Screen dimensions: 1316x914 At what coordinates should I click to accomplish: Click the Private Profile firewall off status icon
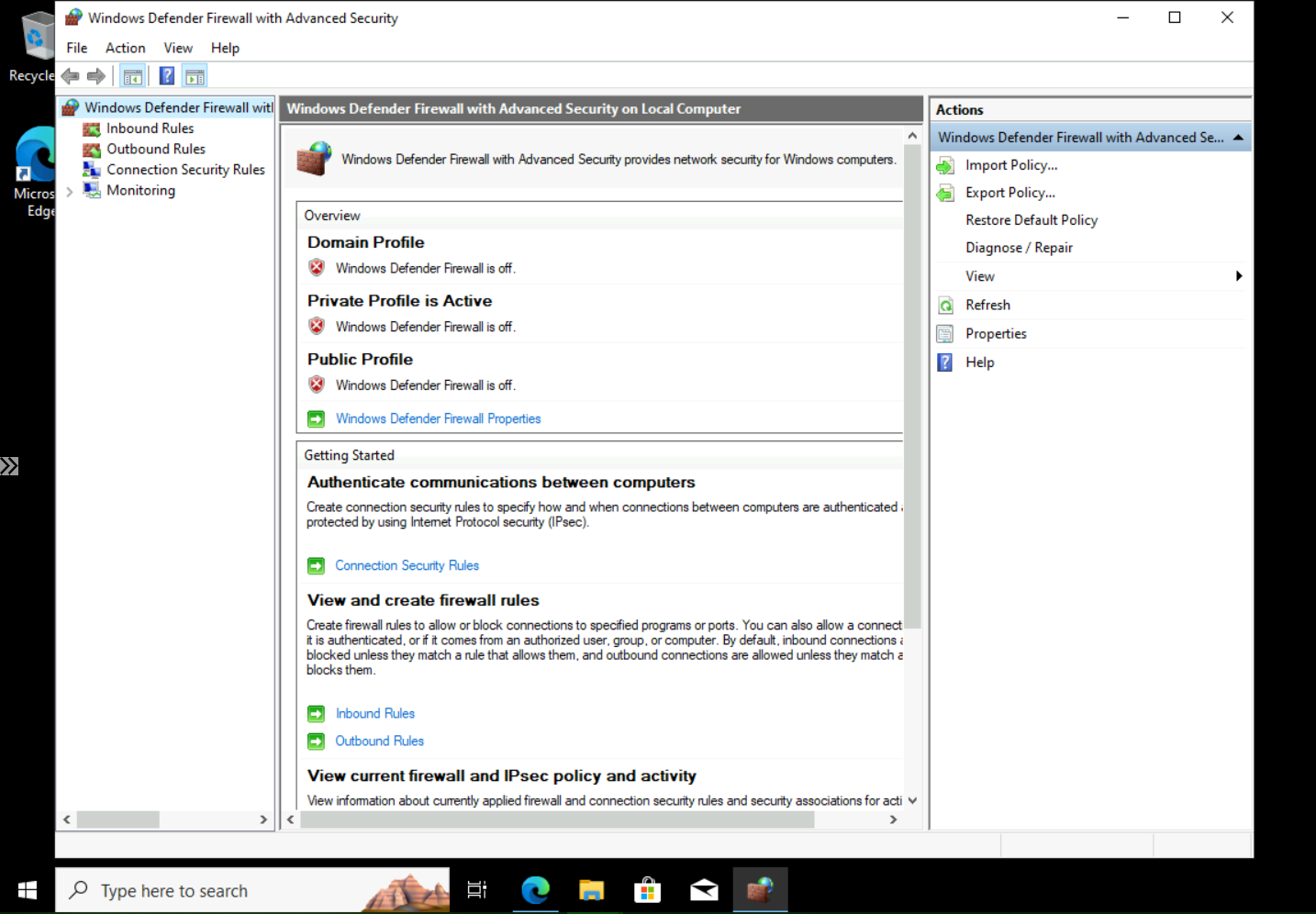click(x=317, y=327)
